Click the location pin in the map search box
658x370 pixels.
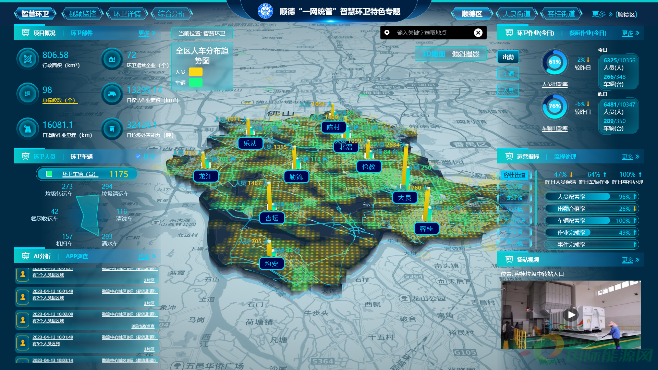[387, 33]
